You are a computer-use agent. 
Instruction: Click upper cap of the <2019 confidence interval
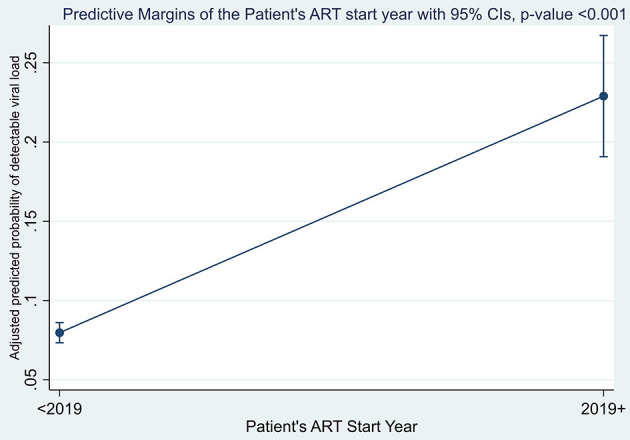pyautogui.click(x=60, y=322)
